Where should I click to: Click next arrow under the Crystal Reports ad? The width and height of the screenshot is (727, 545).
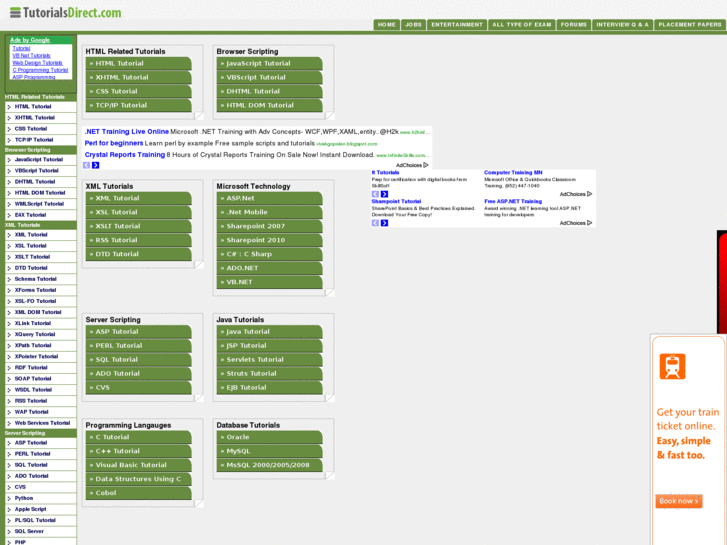point(96,165)
